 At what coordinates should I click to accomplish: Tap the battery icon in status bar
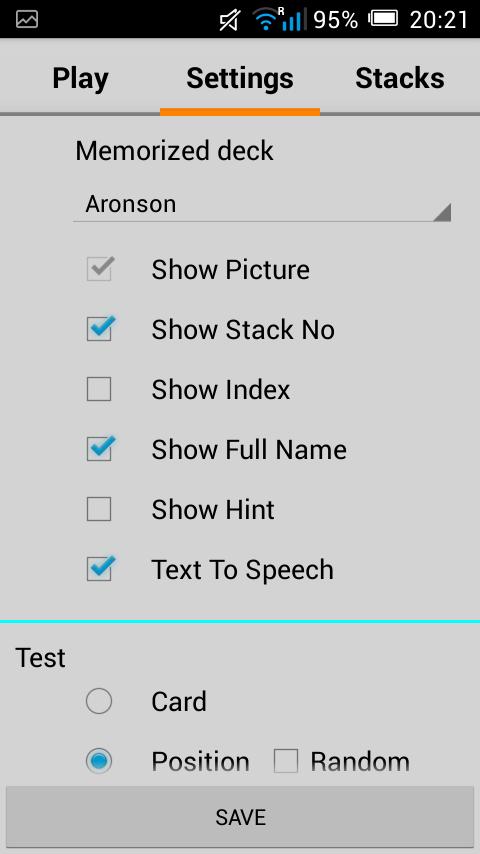point(383,20)
